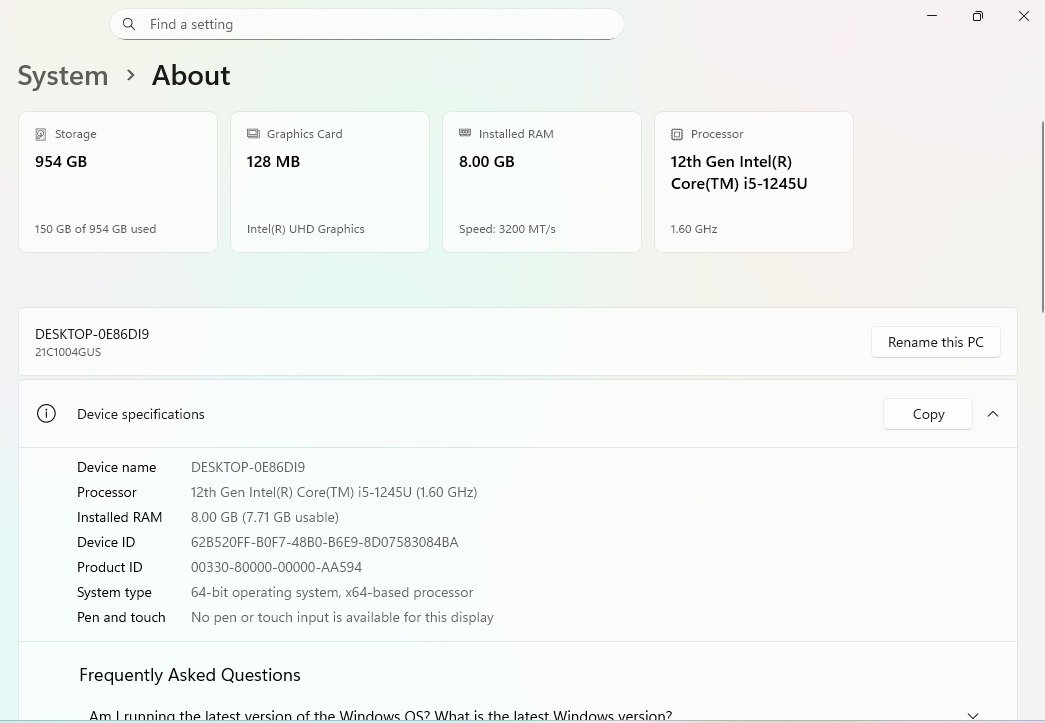Copy the device specifications

pyautogui.click(x=928, y=414)
